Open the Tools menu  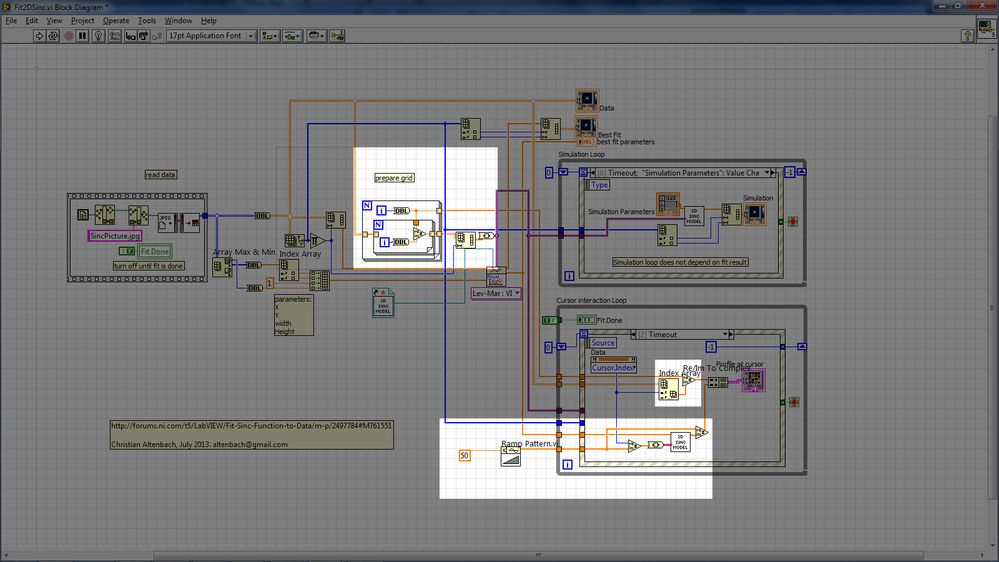click(x=147, y=20)
